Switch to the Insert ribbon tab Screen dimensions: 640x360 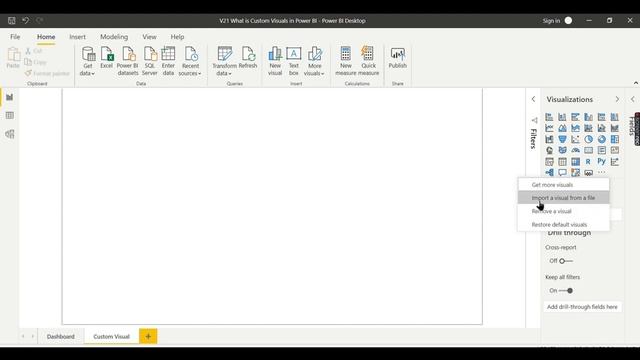tap(77, 37)
